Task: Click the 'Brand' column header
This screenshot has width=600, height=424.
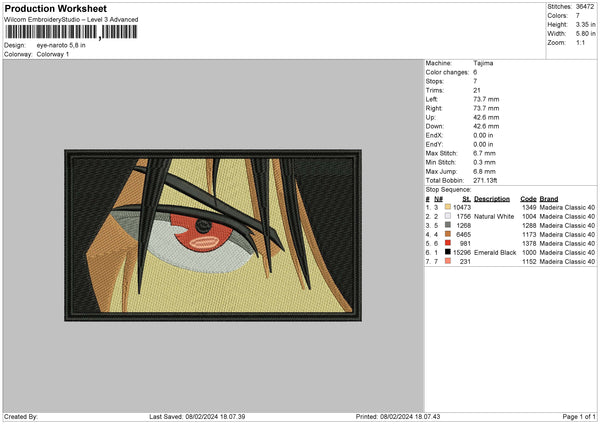Action: [x=549, y=199]
